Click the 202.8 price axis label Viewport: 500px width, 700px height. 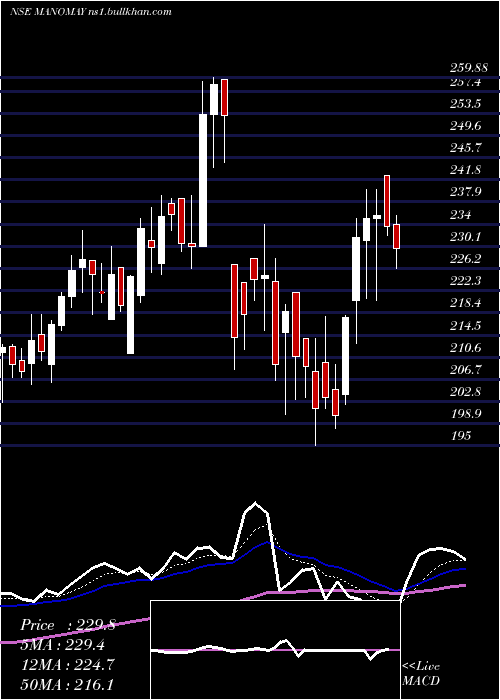tap(466, 392)
